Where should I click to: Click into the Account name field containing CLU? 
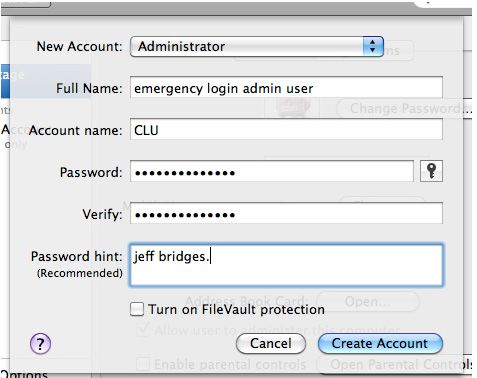(x=286, y=129)
